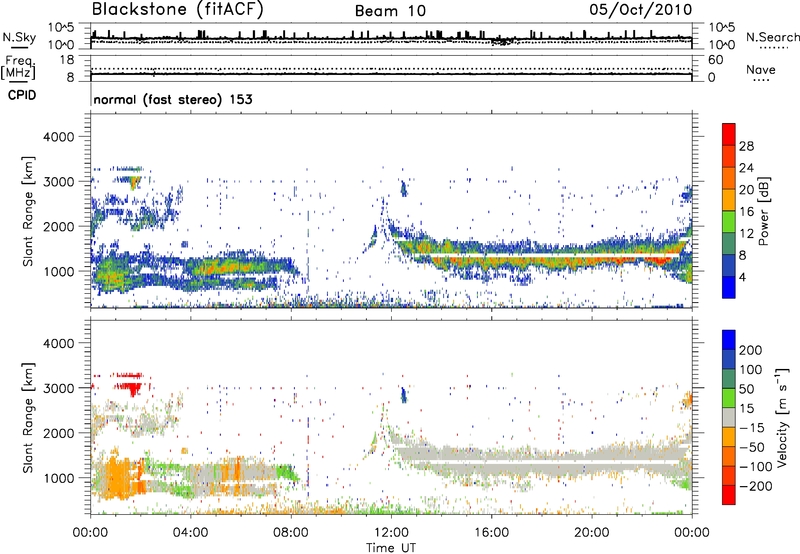This screenshot has width=800, height=554.
Task: Click the 'Freq. [MHz]' label
Action: tap(18, 68)
